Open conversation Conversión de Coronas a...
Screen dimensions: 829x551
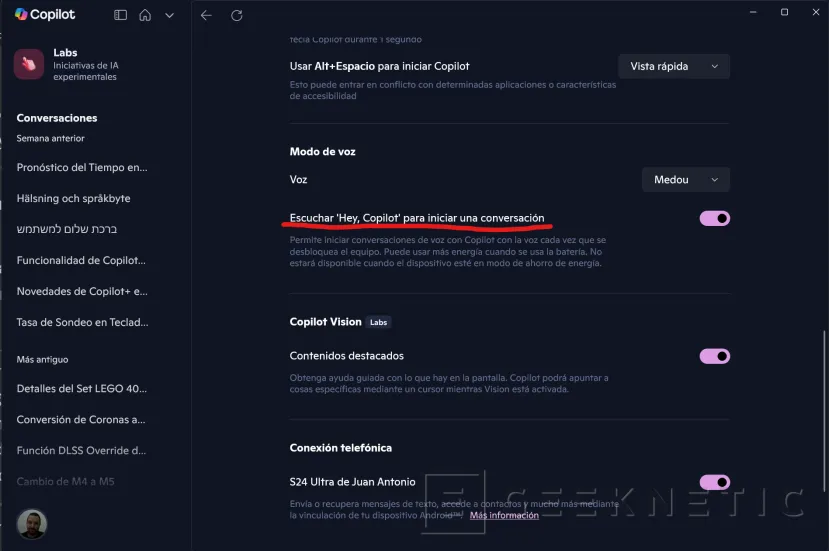tap(81, 419)
